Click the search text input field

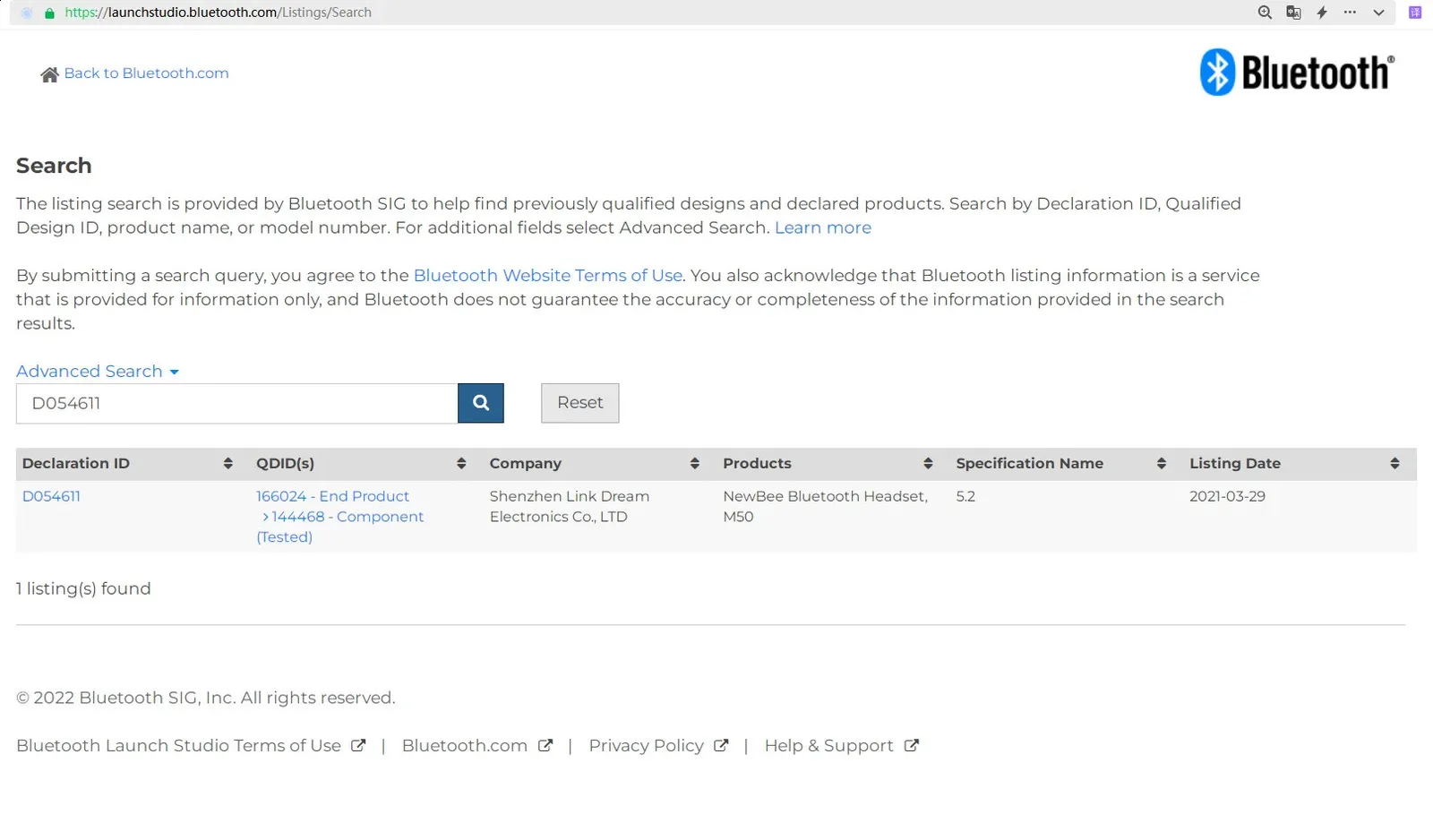coord(236,403)
